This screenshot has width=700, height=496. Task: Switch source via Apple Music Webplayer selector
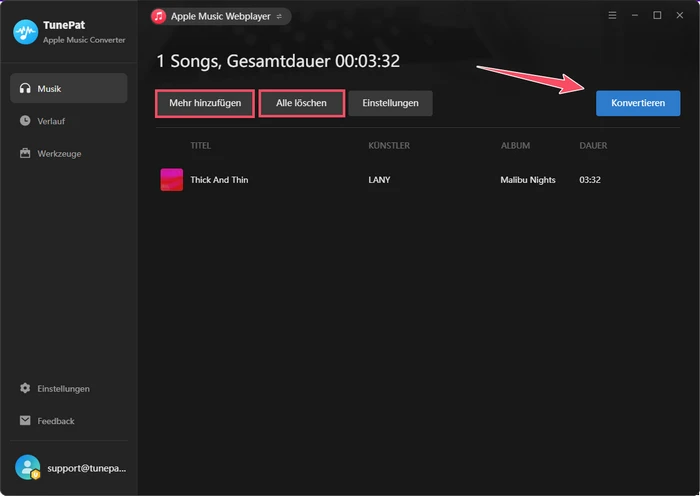221,17
